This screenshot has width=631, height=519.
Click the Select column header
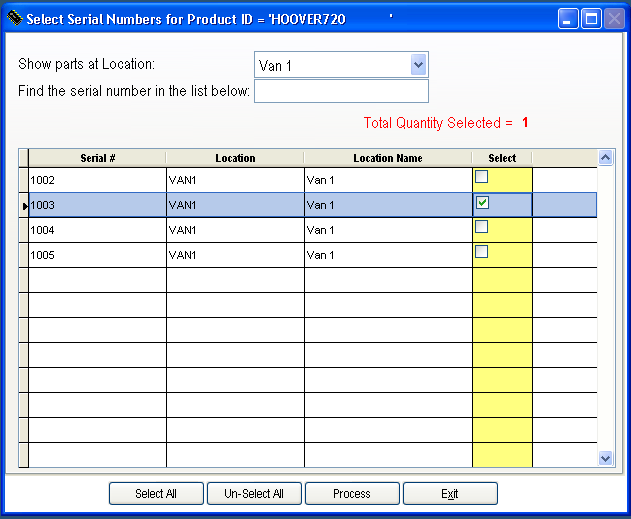[502, 158]
